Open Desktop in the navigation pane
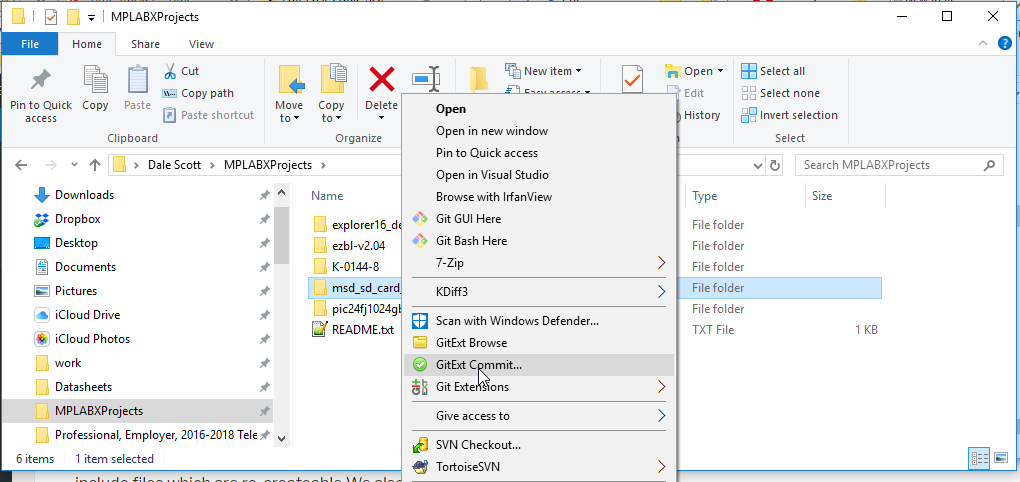This screenshot has width=1020, height=482. [76, 243]
